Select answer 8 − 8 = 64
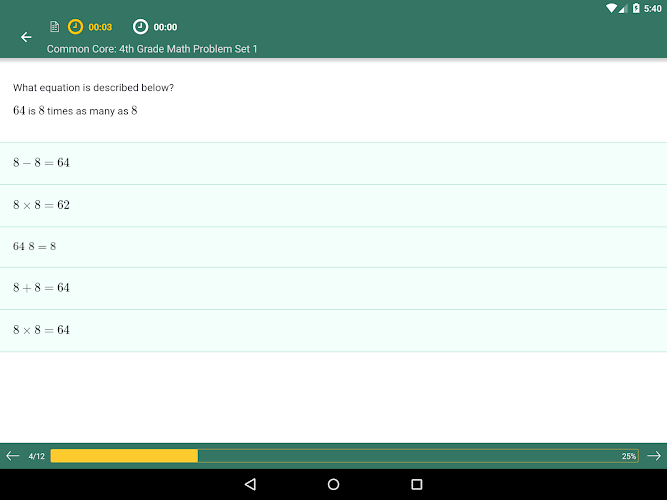Image resolution: width=667 pixels, height=500 pixels. [x=334, y=163]
